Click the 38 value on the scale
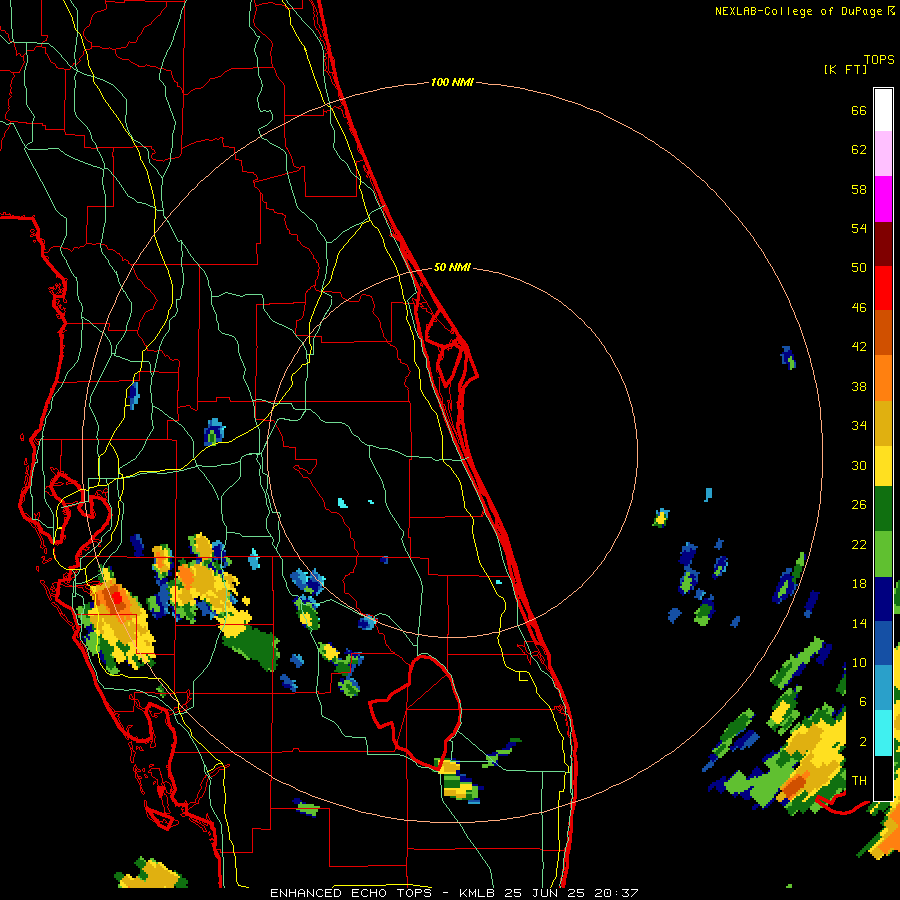The height and width of the screenshot is (900, 900). (x=859, y=386)
